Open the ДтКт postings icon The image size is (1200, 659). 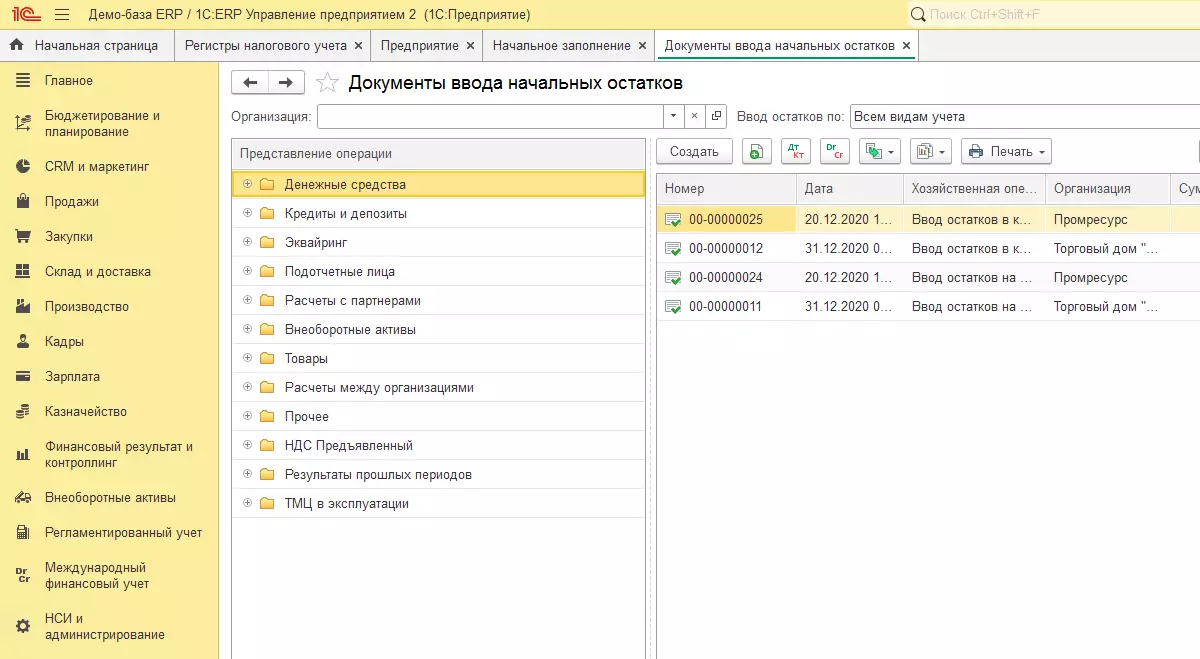tap(796, 152)
